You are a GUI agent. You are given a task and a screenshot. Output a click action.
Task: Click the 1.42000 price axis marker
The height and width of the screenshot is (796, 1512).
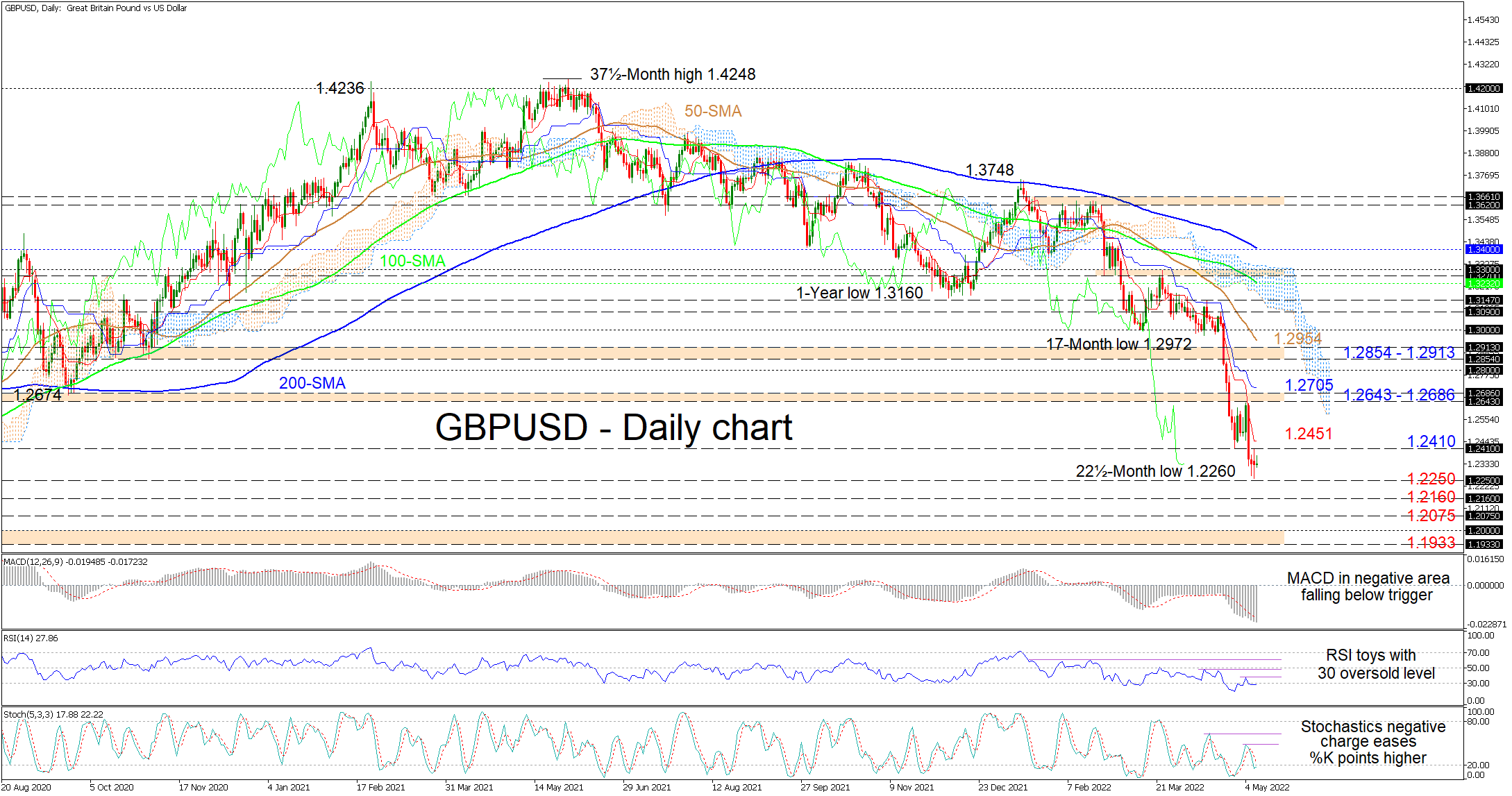pos(1483,89)
